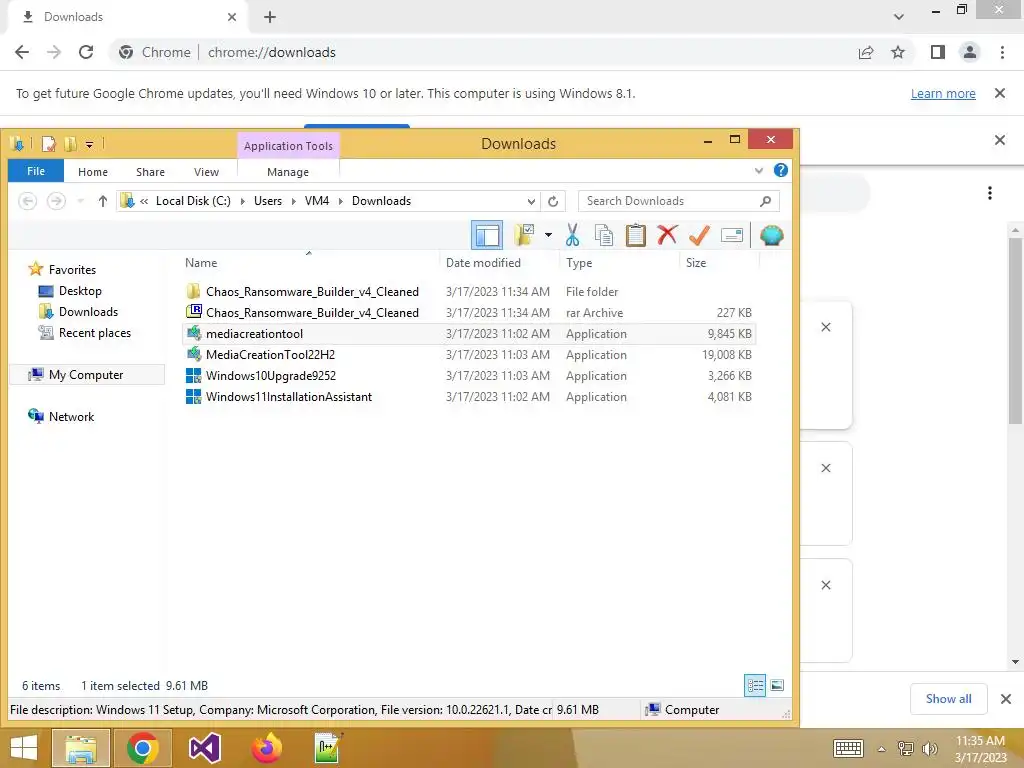Open Firefox from the taskbar
The width and height of the screenshot is (1024, 768).
266,748
